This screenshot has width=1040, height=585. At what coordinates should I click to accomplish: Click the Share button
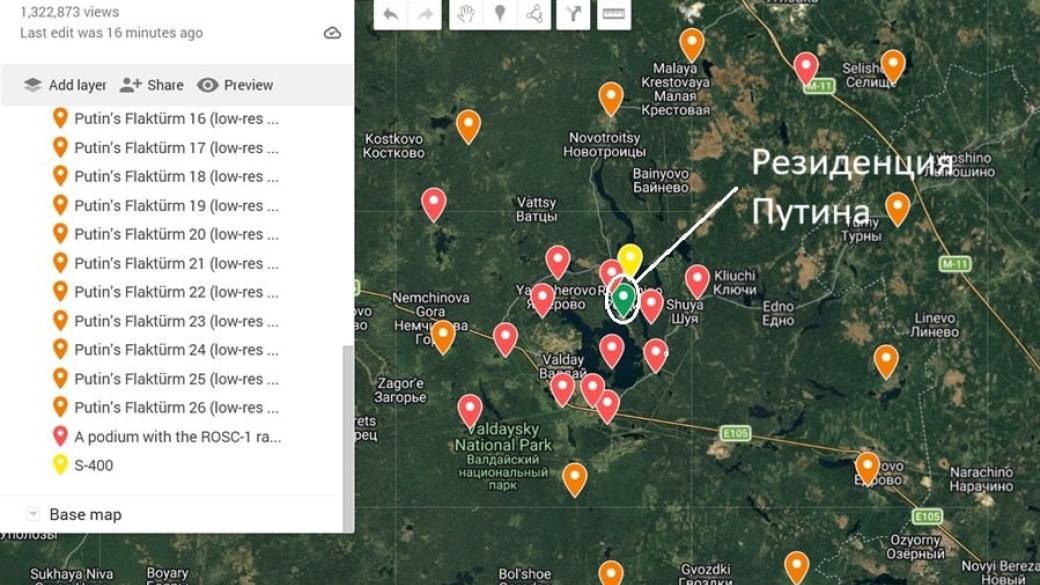click(x=152, y=85)
